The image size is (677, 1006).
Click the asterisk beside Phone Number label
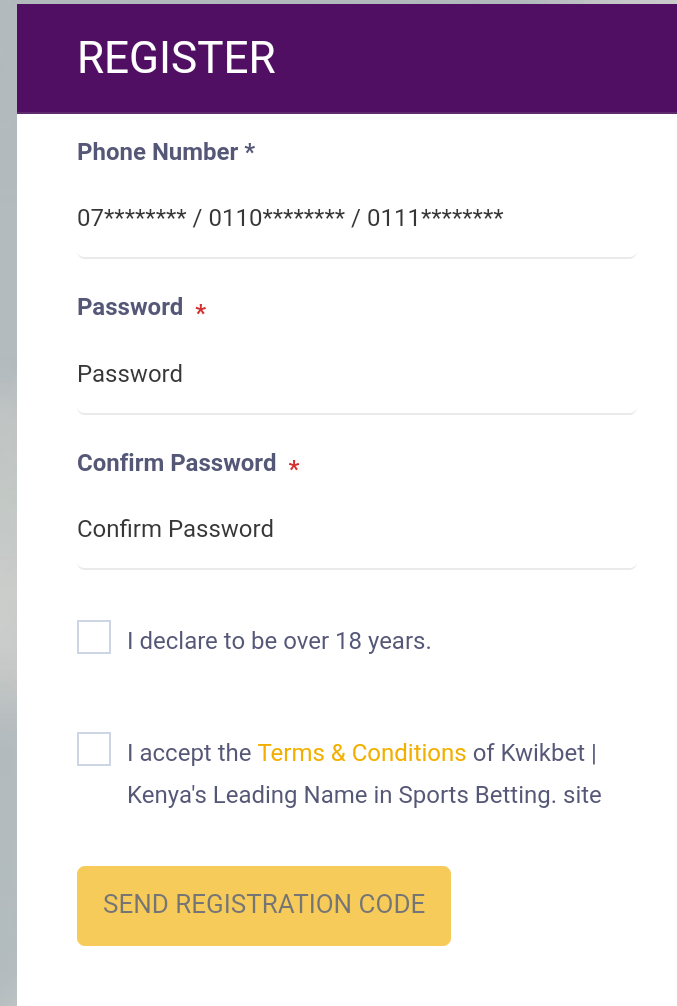pos(250,152)
